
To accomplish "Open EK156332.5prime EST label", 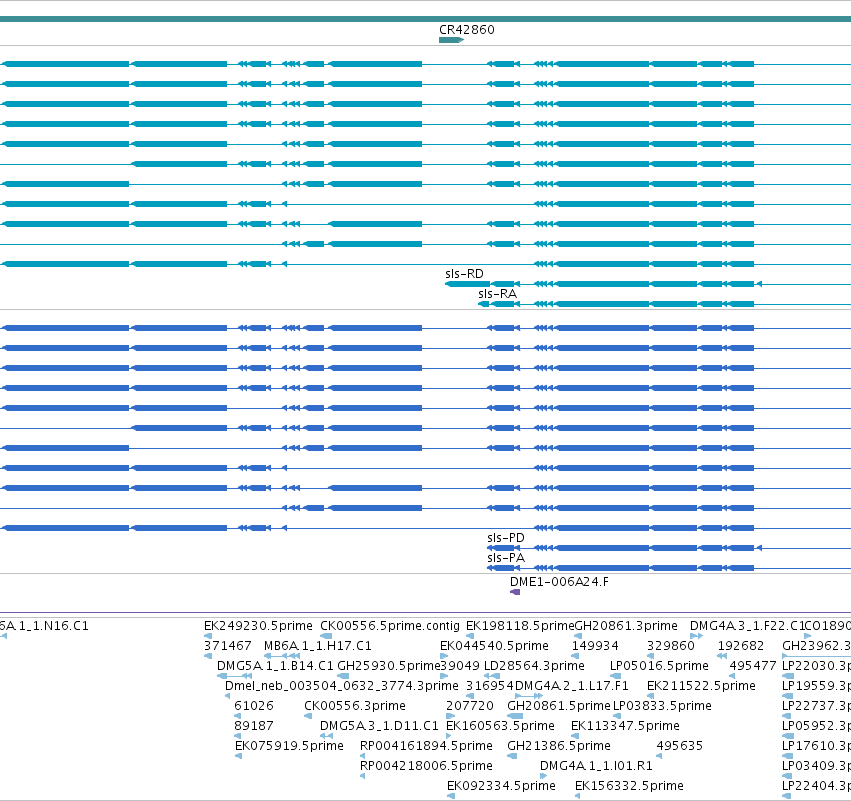I will 629,786.
